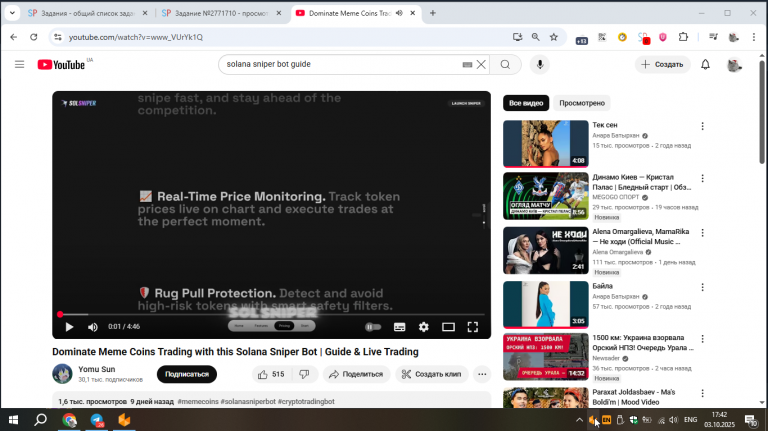Bookmark this page with the star
The image size is (768, 431).
pyautogui.click(x=553, y=37)
